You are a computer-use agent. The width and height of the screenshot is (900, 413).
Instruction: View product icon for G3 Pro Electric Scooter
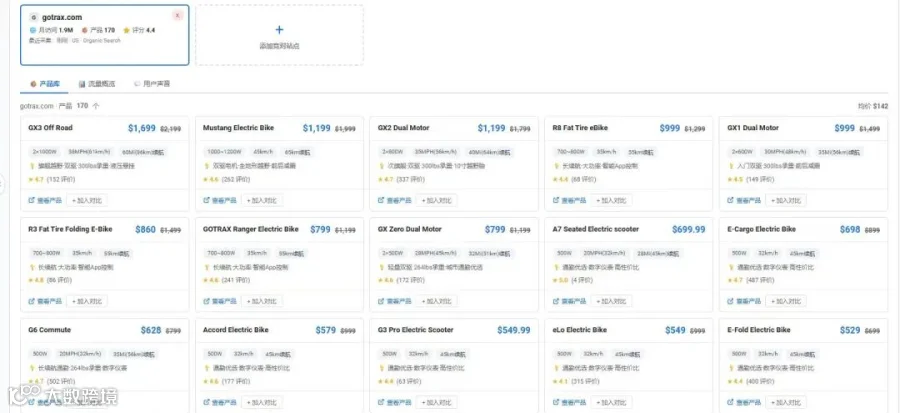pos(381,402)
